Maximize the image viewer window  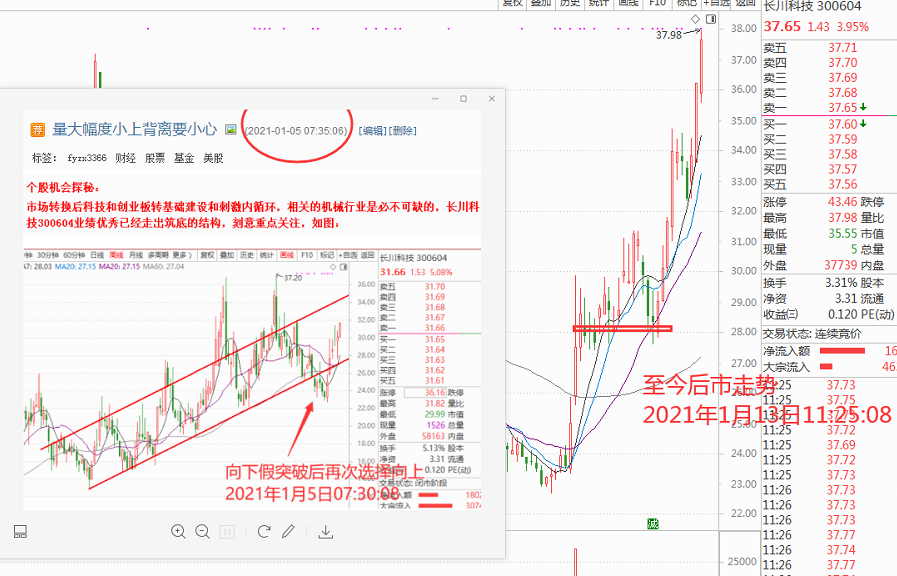point(463,98)
